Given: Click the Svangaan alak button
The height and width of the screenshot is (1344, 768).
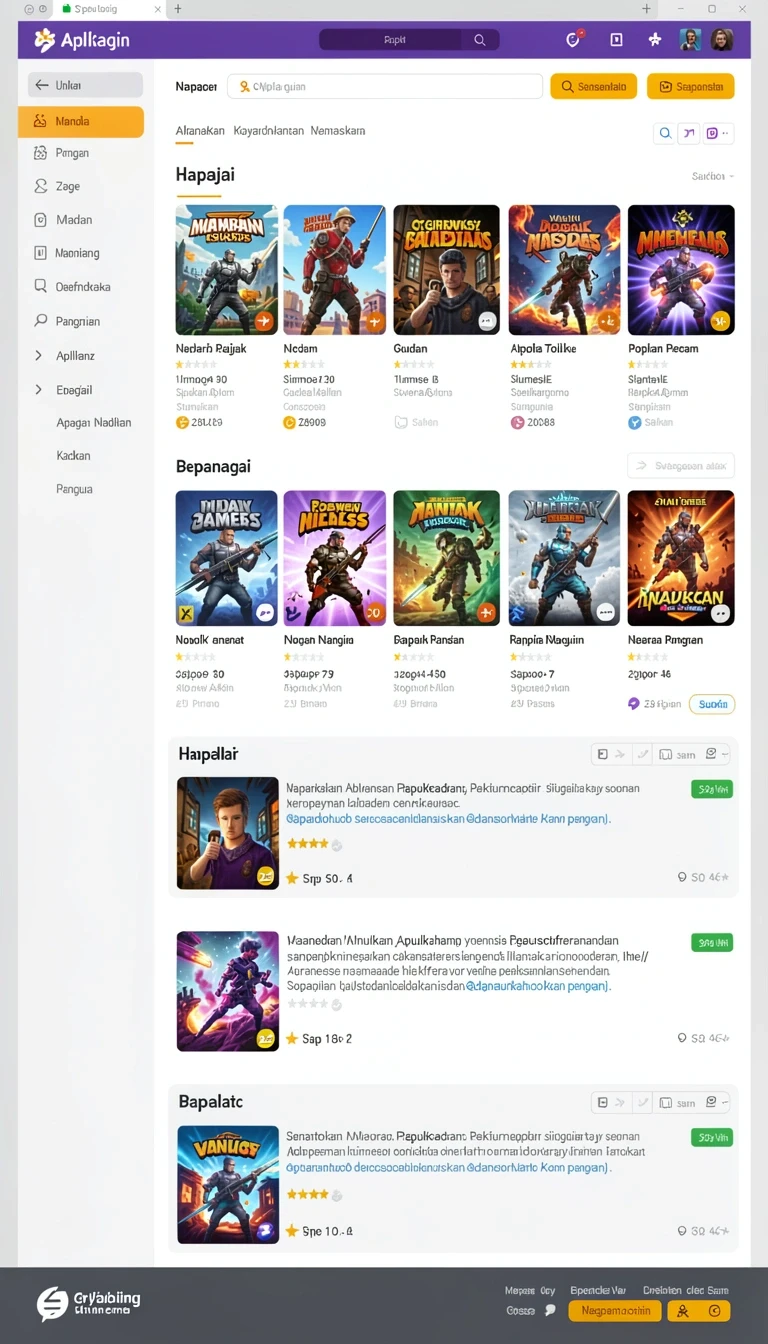Looking at the screenshot, I should coord(681,465).
